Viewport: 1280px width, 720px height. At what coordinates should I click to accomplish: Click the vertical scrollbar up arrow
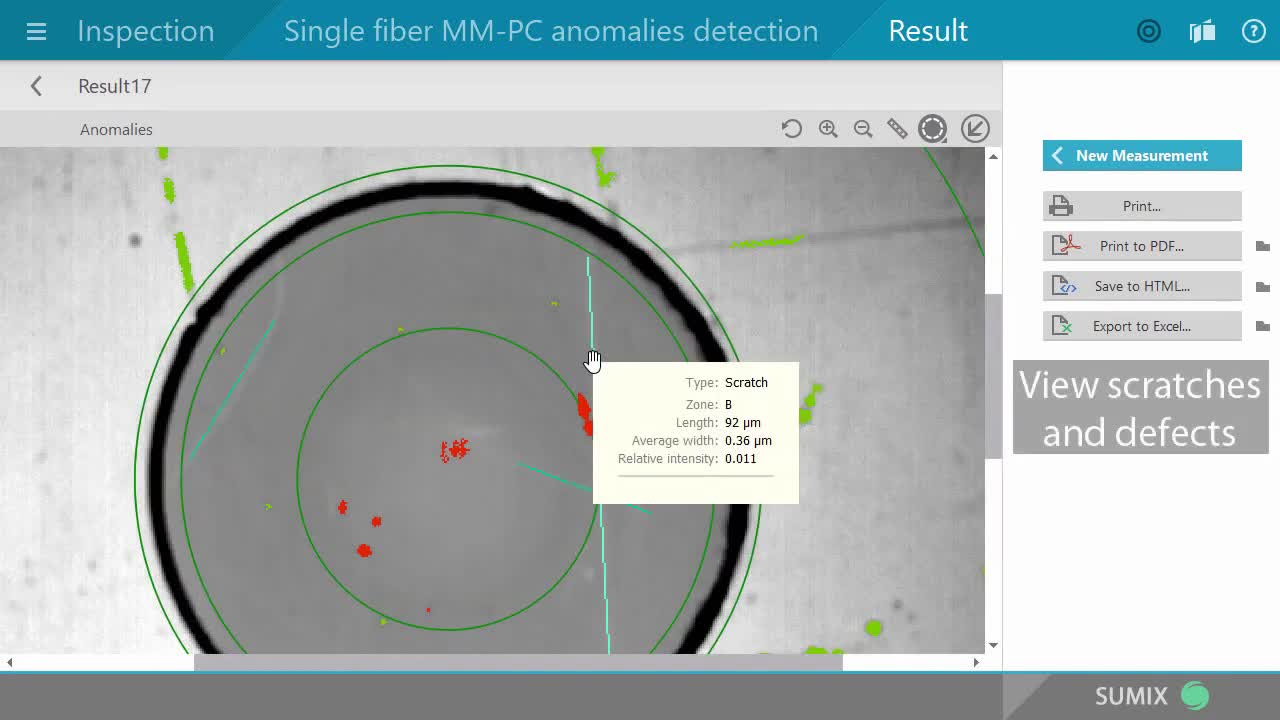tap(993, 156)
